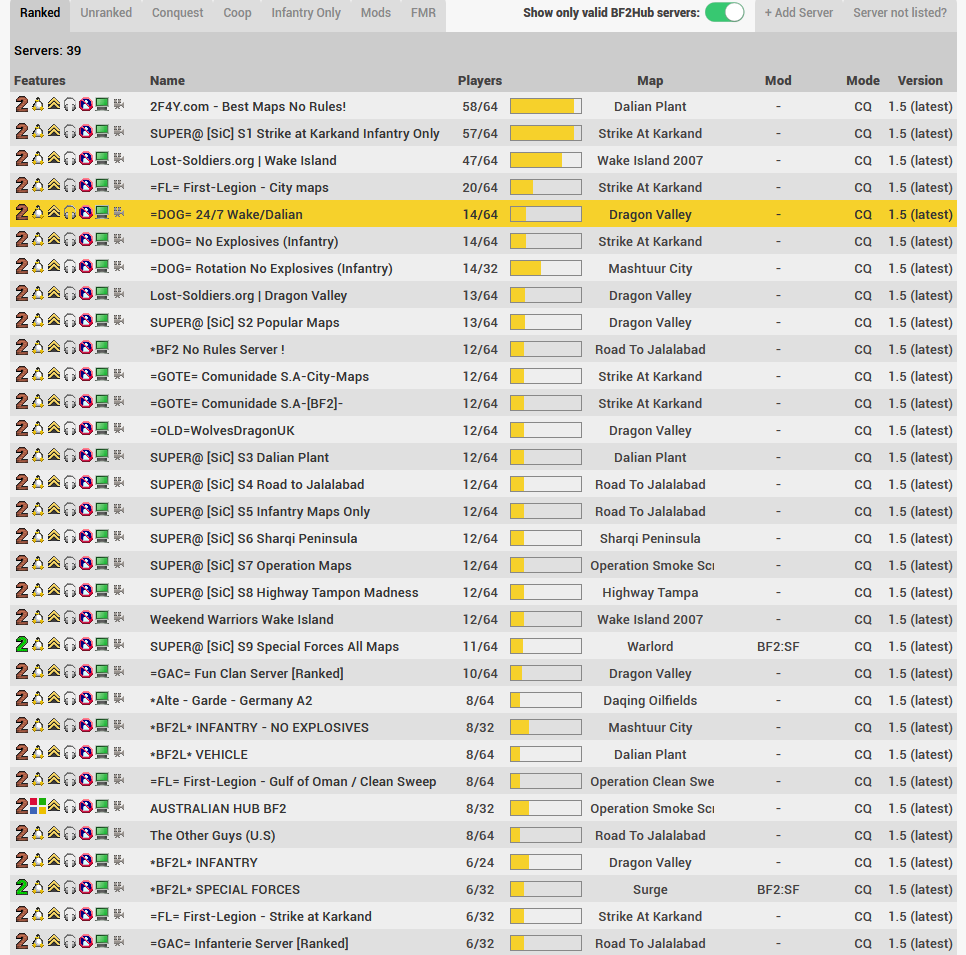Open the Server not listed? link

tap(900, 13)
